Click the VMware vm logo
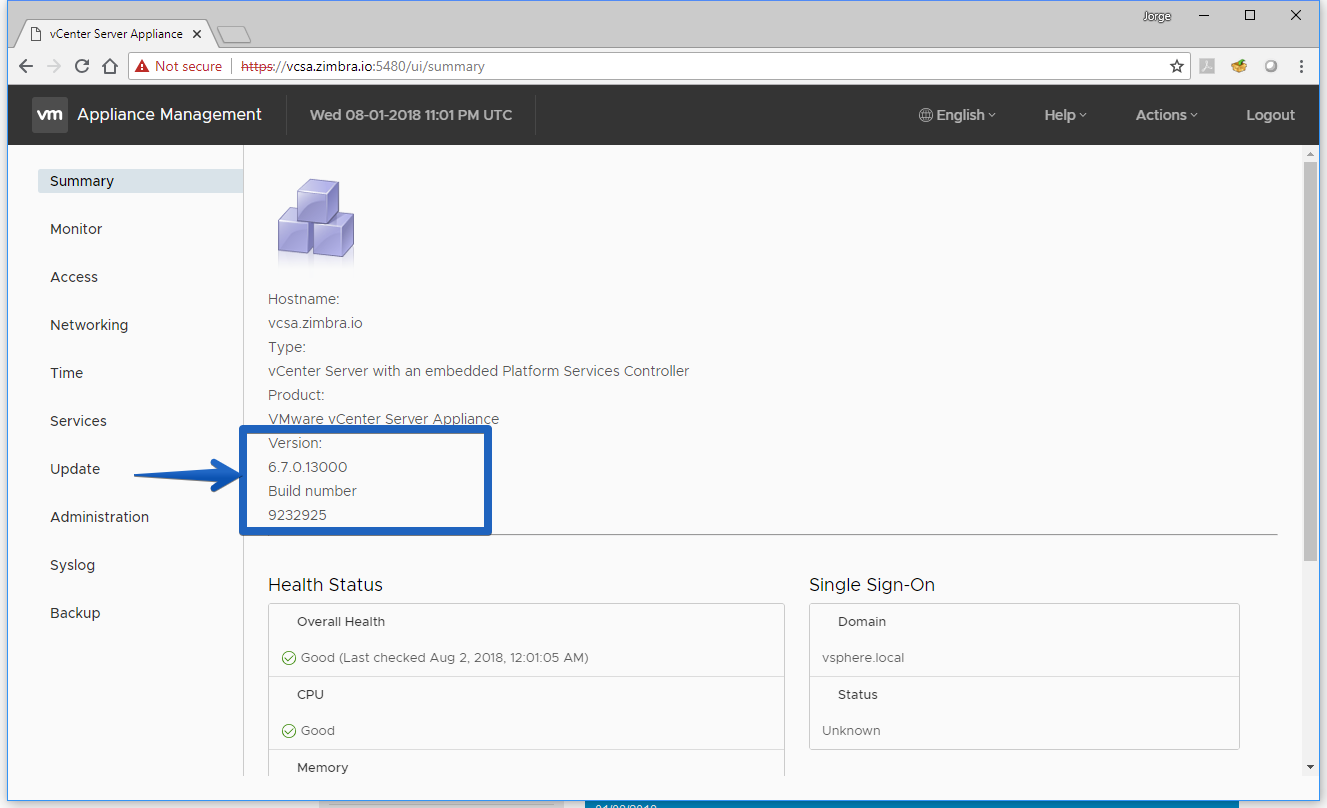This screenshot has height=808, width=1327. (x=50, y=114)
